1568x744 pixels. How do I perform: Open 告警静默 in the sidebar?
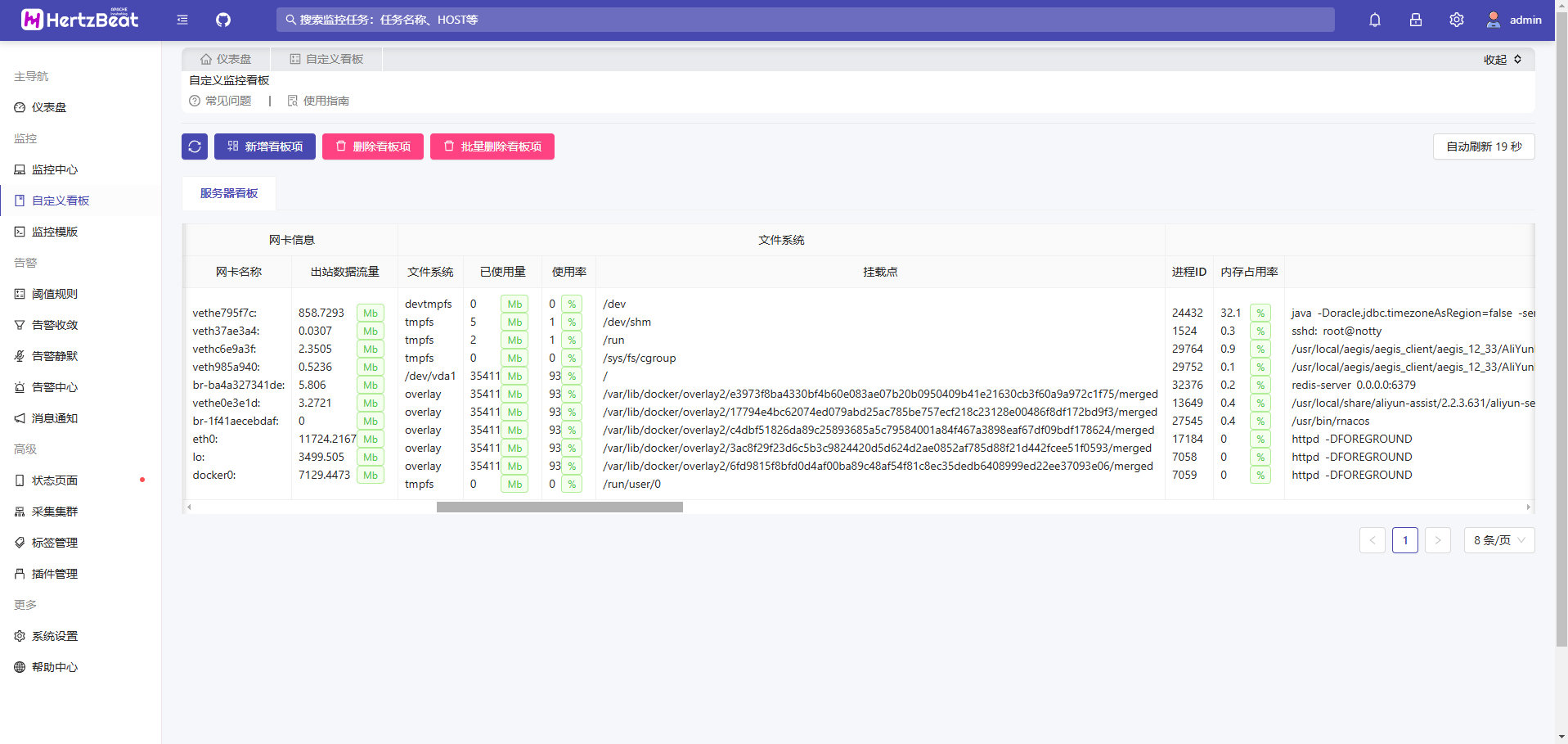[x=80, y=356]
